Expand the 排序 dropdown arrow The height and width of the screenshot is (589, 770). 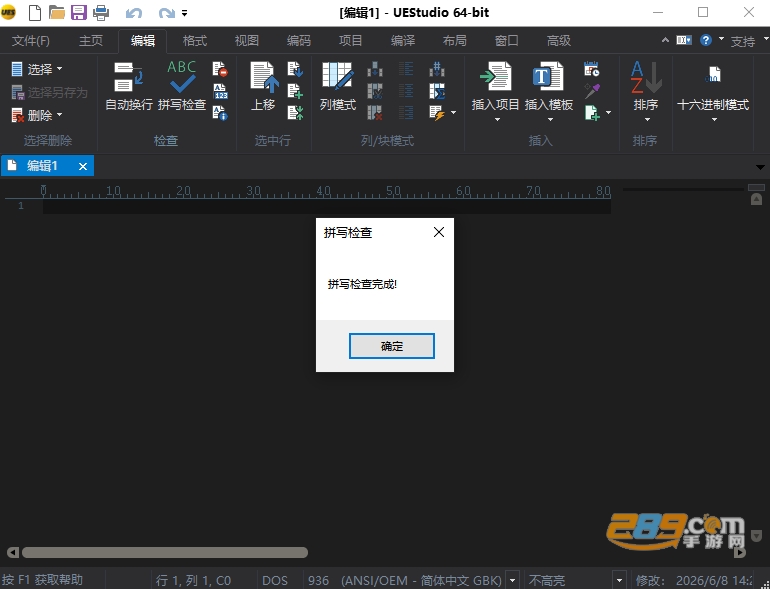(647, 119)
